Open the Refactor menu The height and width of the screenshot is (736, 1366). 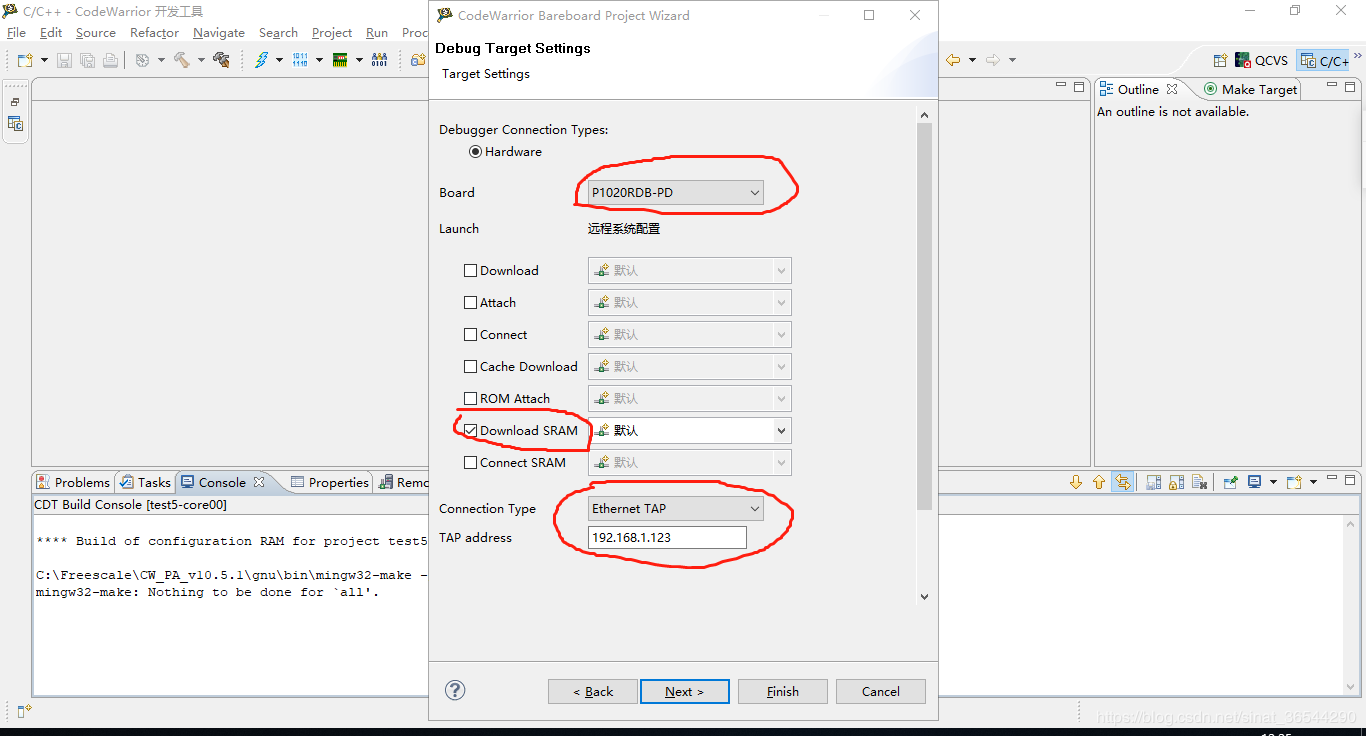click(x=154, y=33)
